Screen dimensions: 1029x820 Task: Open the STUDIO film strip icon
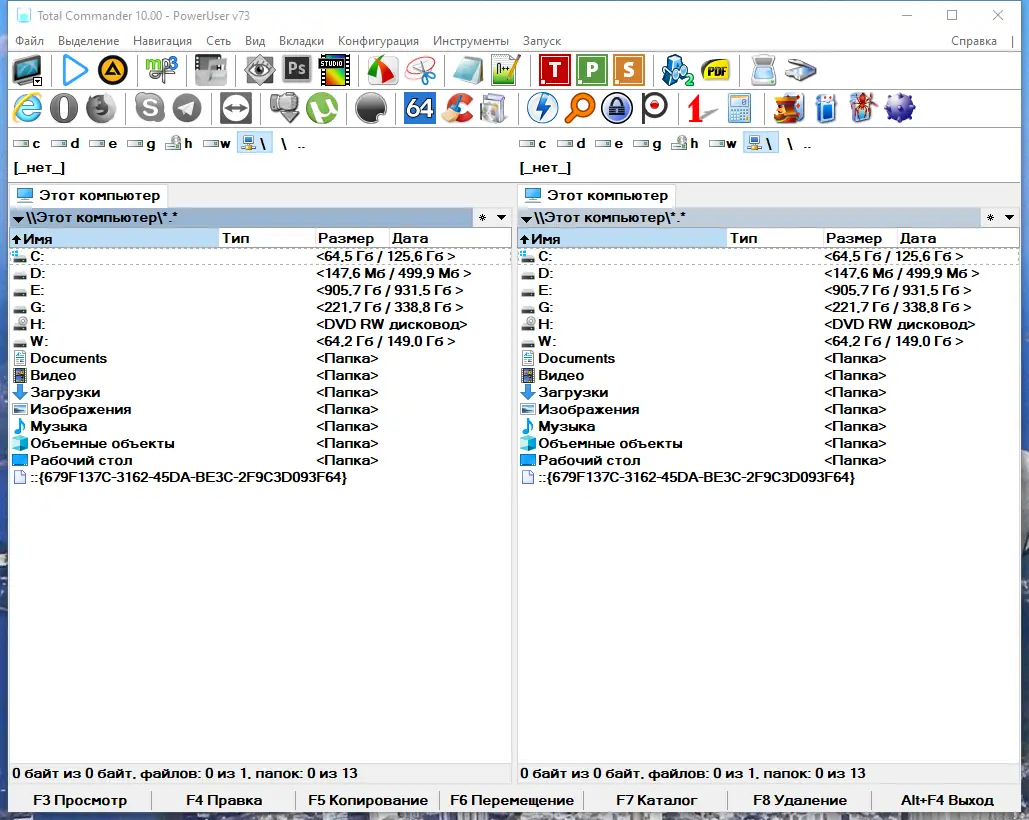tap(335, 70)
